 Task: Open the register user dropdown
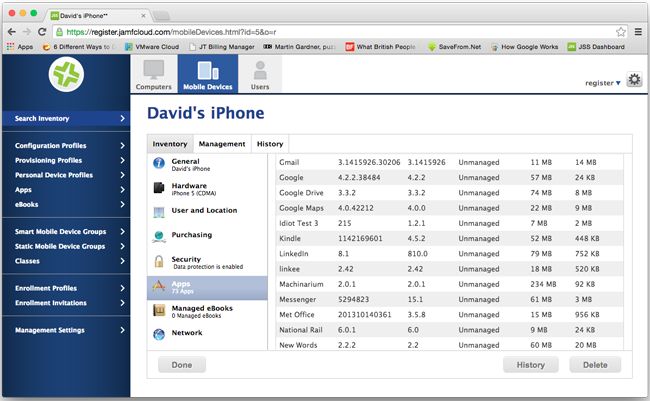(603, 83)
